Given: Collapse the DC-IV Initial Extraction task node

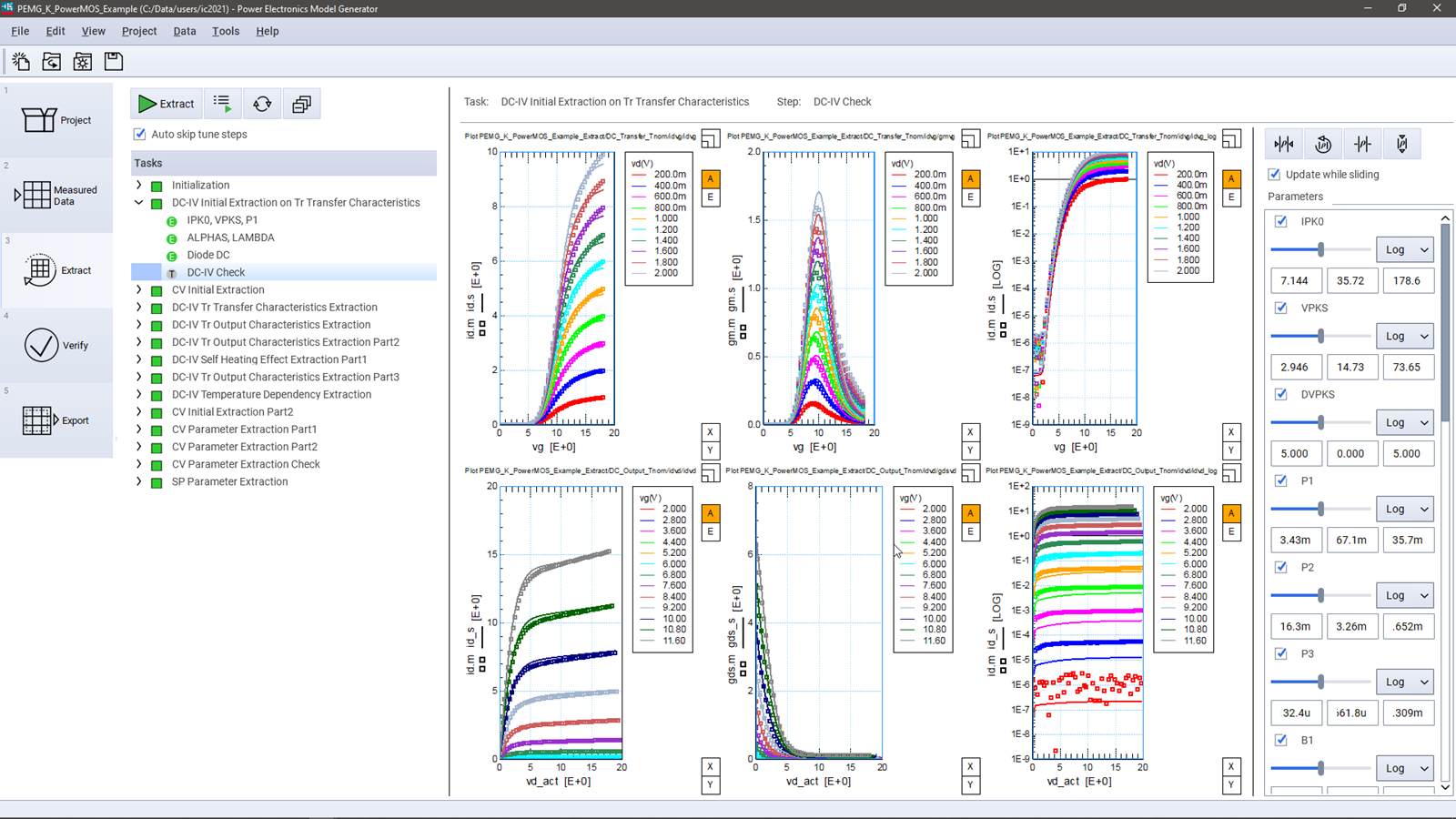Looking at the screenshot, I should click(x=139, y=203).
